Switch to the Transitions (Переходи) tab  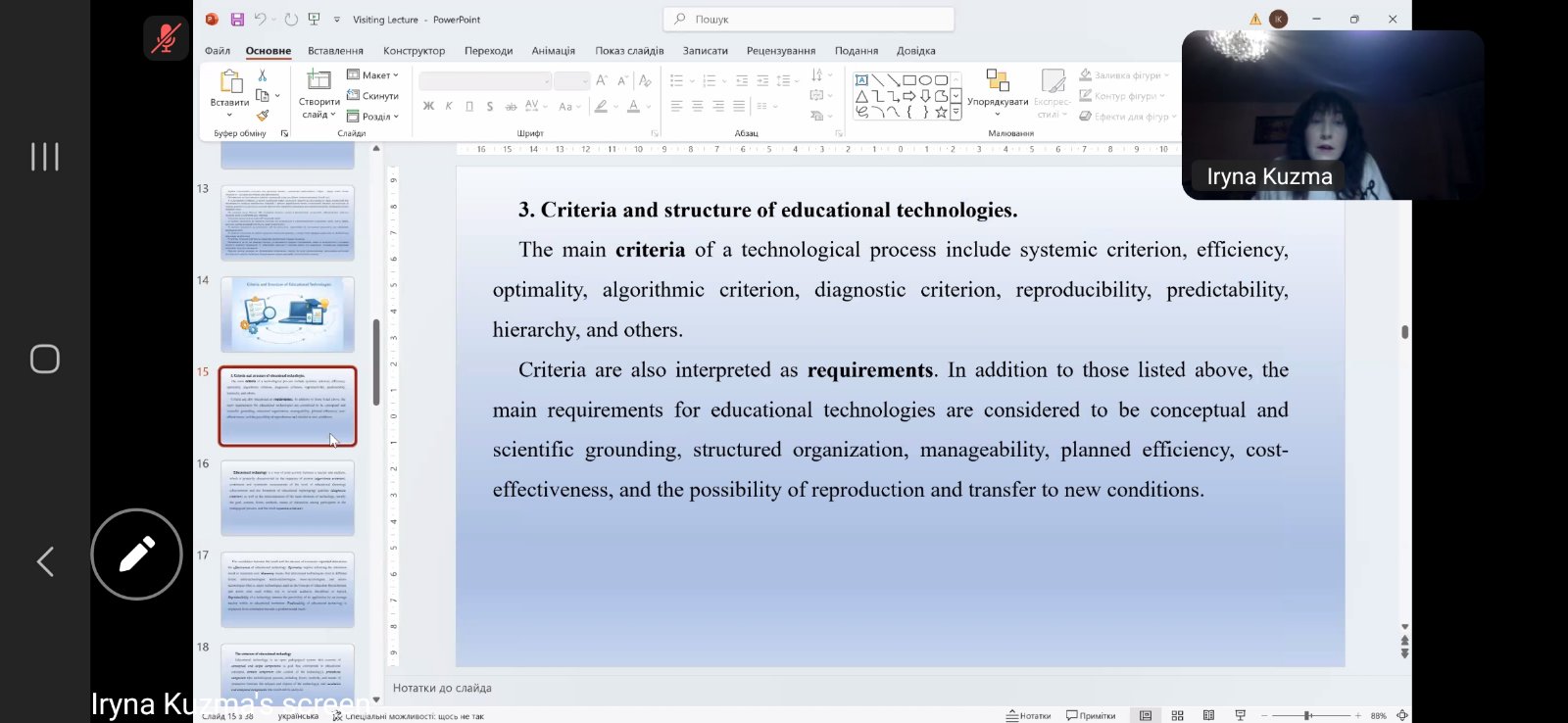[x=489, y=50]
